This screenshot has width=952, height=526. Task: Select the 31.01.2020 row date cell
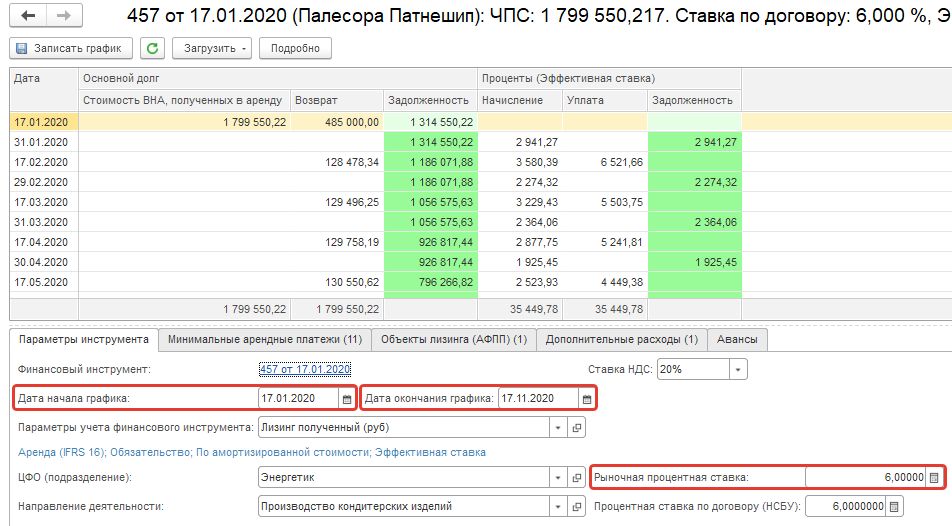point(44,142)
